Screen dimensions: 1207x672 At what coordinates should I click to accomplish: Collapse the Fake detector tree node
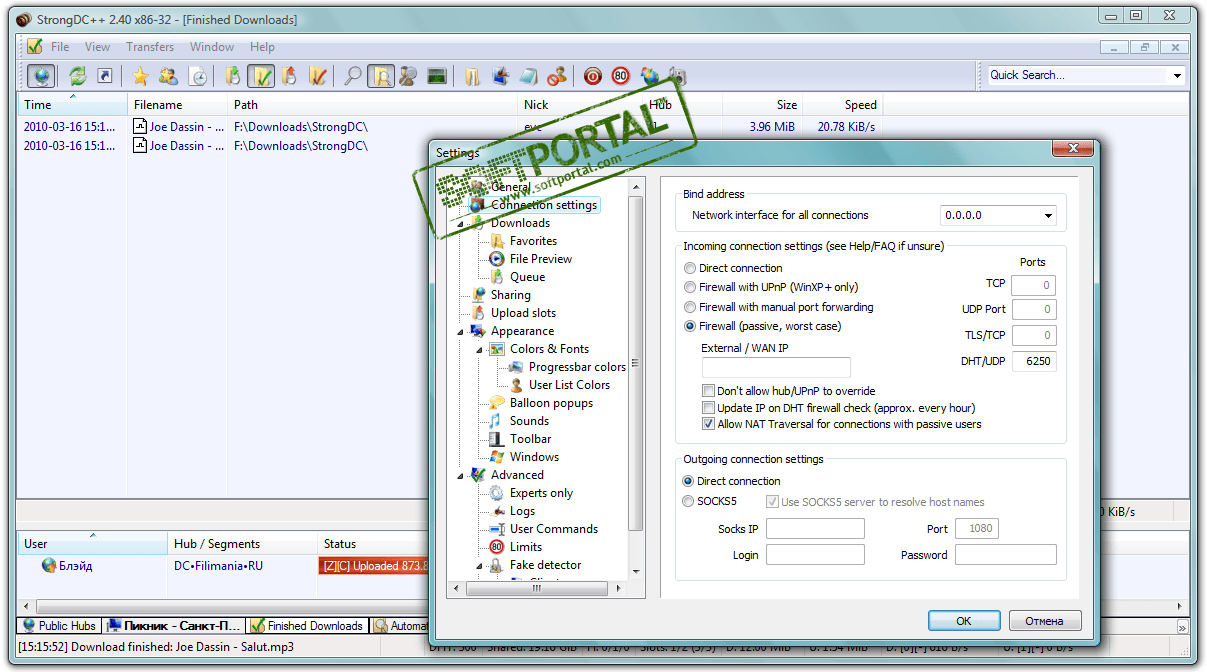[x=480, y=565]
